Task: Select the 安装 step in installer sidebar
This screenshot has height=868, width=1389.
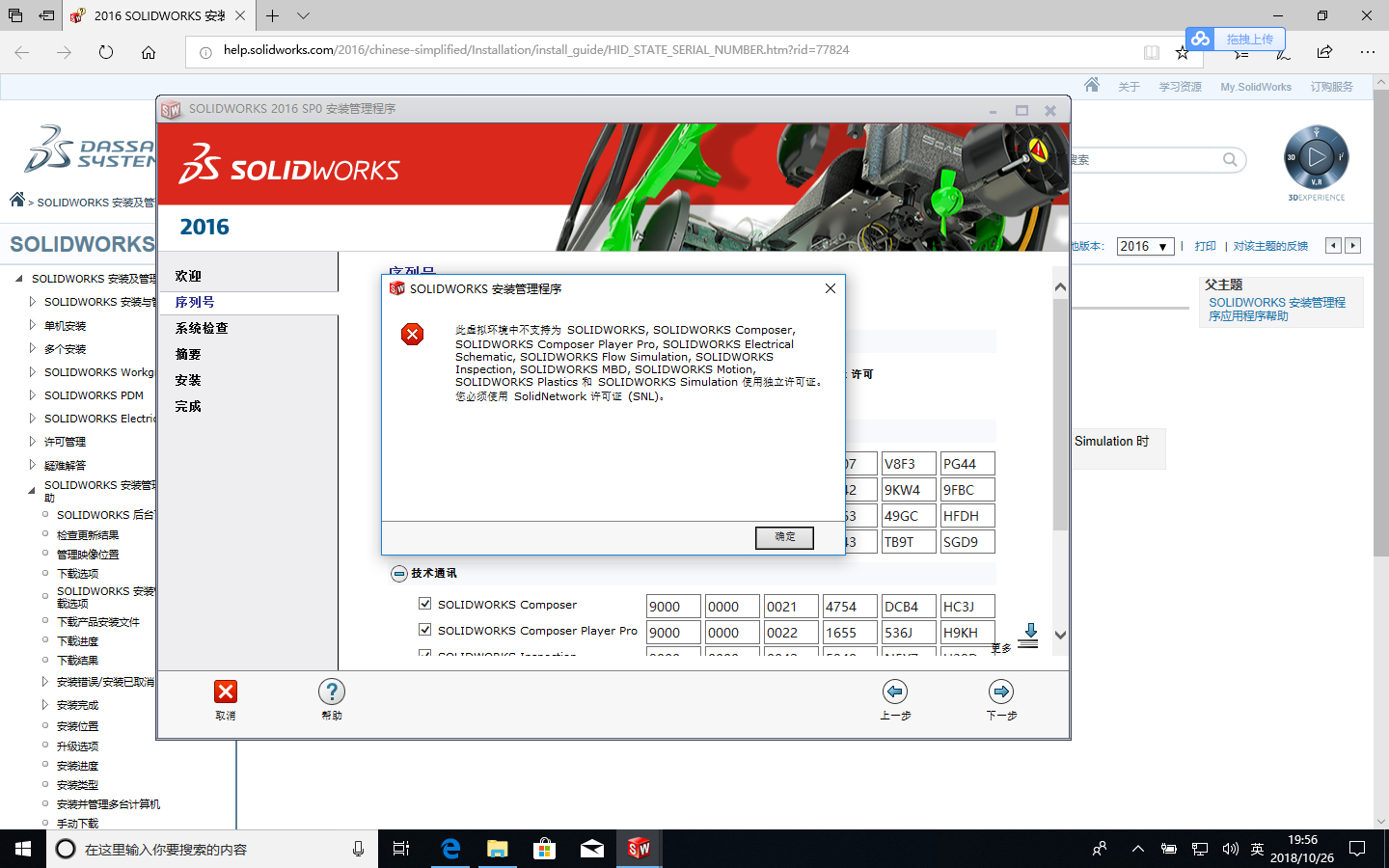Action: pyautogui.click(x=188, y=380)
